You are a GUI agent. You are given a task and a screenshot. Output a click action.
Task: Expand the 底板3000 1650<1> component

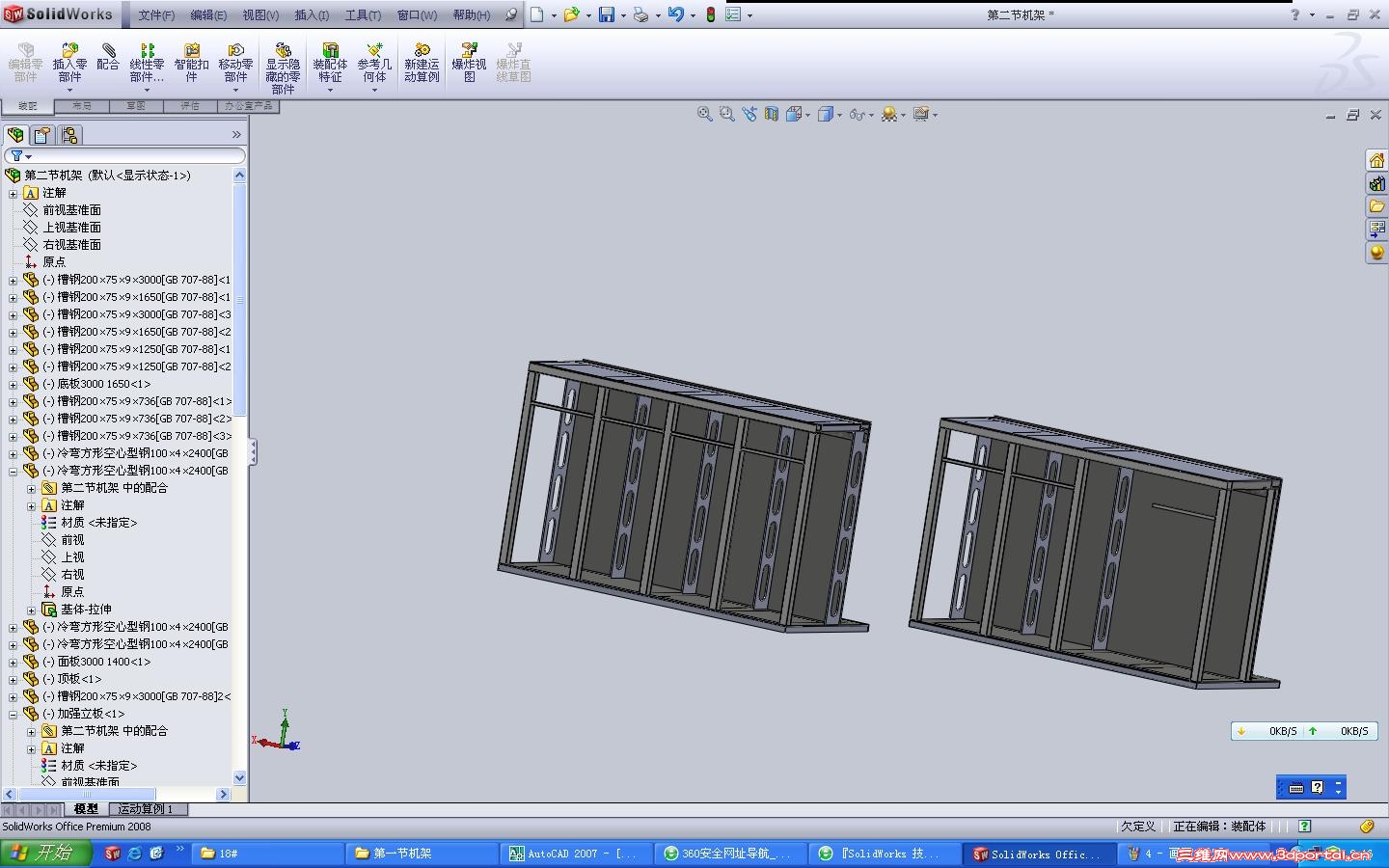pos(13,384)
